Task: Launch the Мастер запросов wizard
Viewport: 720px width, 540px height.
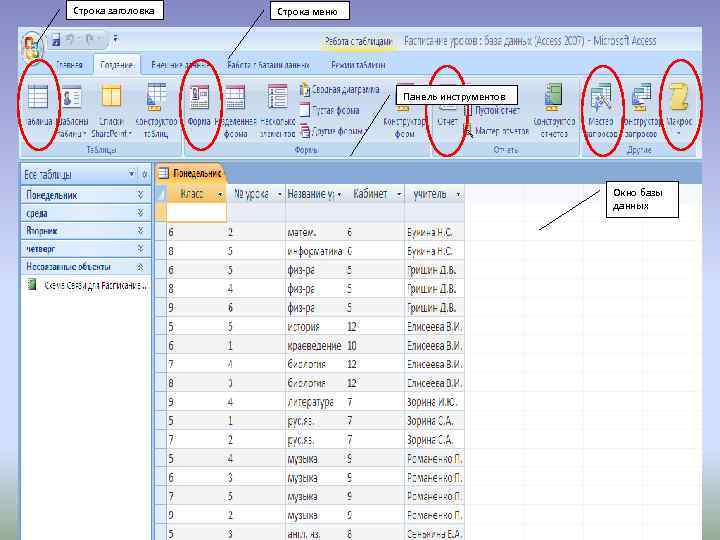Action: [x=601, y=110]
